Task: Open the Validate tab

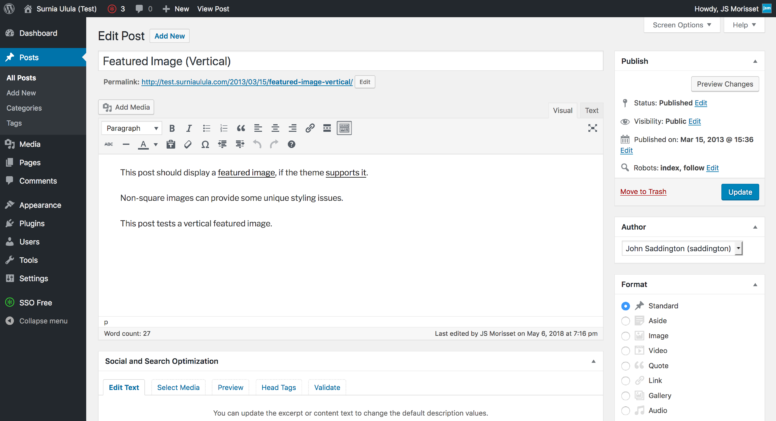Action: tap(327, 387)
